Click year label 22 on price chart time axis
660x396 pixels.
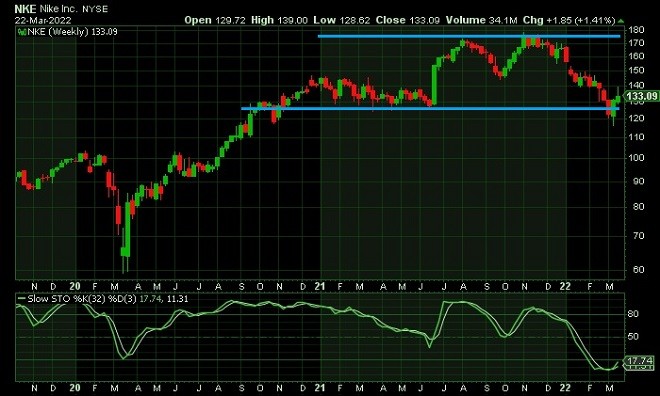tap(565, 287)
